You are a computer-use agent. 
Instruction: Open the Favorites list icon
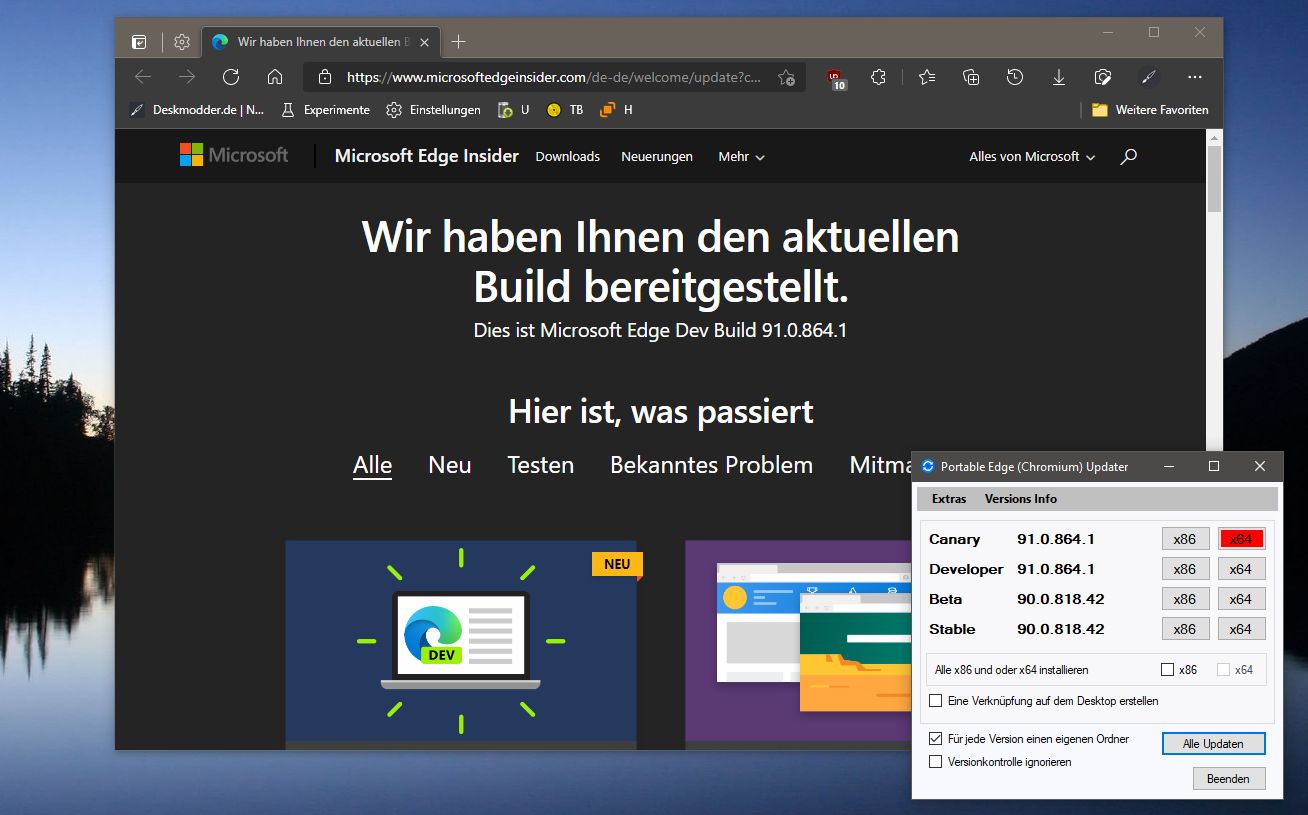coord(927,77)
